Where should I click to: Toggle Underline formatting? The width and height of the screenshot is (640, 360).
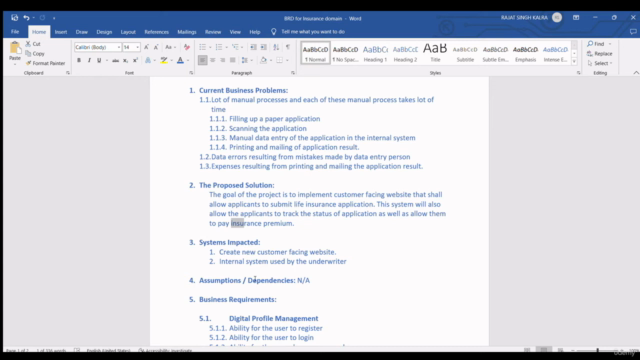(x=99, y=60)
